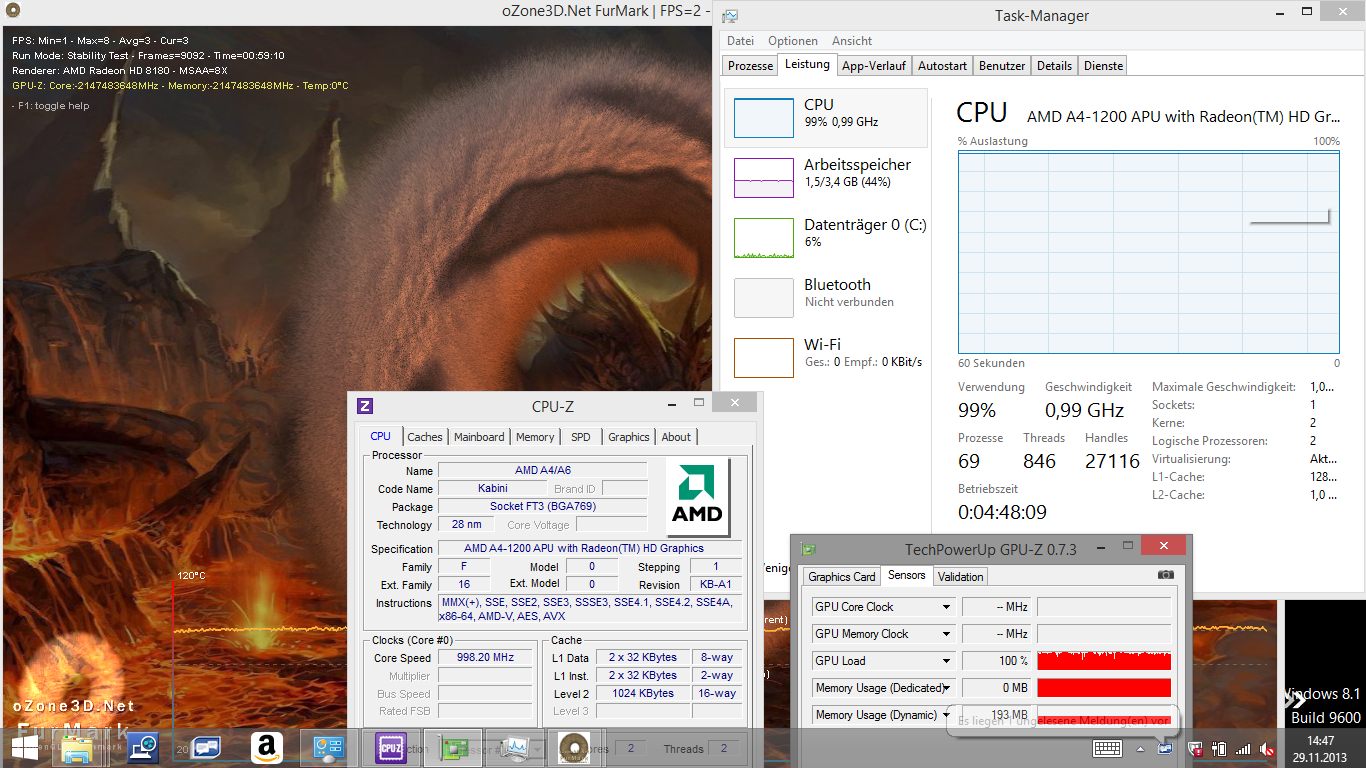Click the AMD logo in CPU-Z
Screen dimensions: 1366x768
coord(698,497)
